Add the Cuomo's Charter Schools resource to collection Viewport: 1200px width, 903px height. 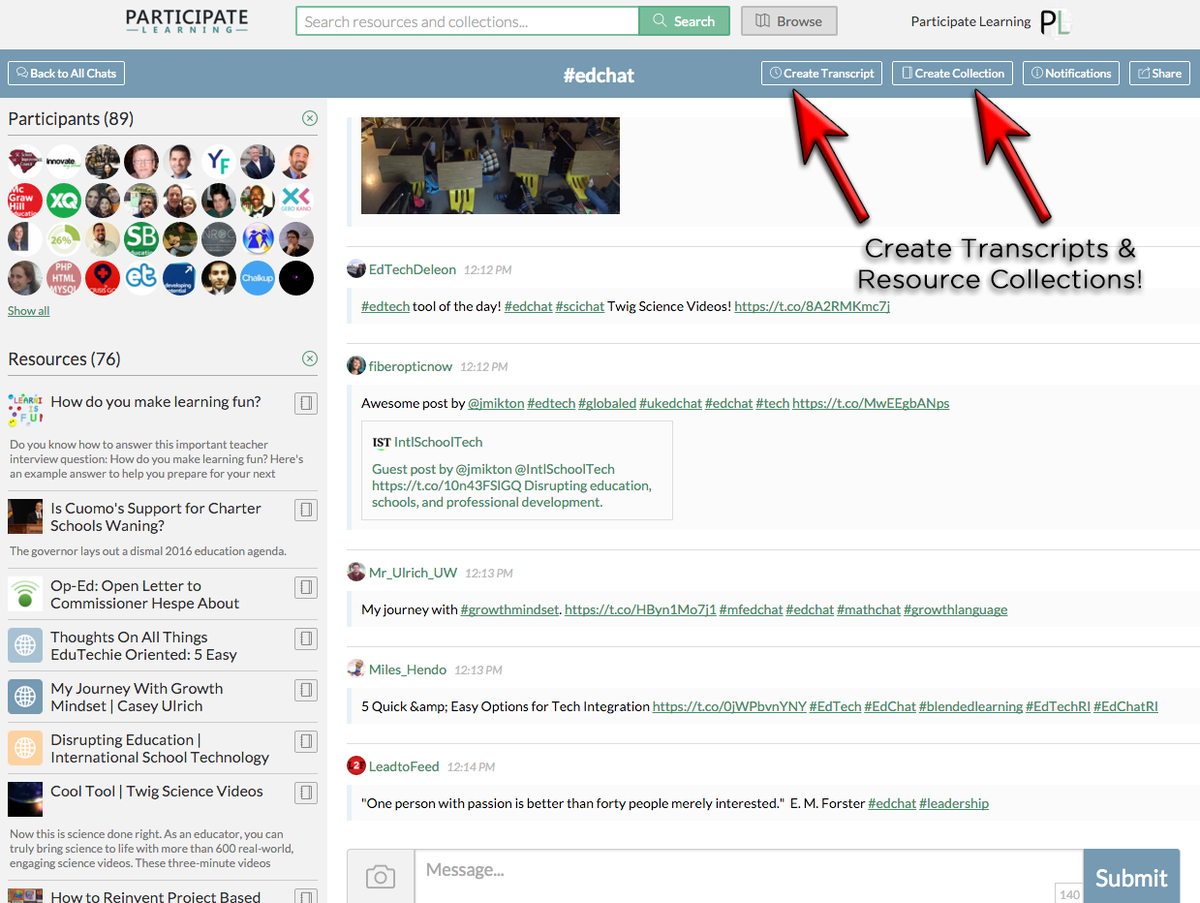pos(306,509)
